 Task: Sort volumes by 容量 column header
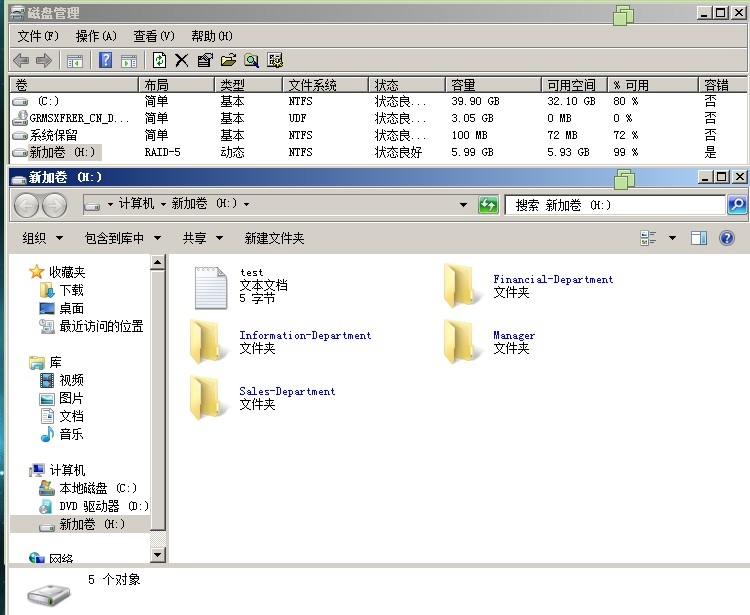[493, 85]
